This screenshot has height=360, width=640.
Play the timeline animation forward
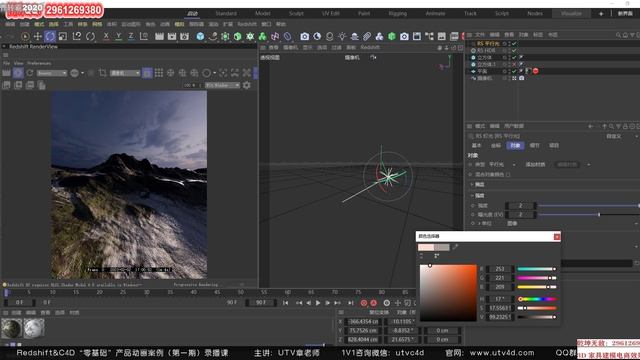pyautogui.click(x=318, y=303)
